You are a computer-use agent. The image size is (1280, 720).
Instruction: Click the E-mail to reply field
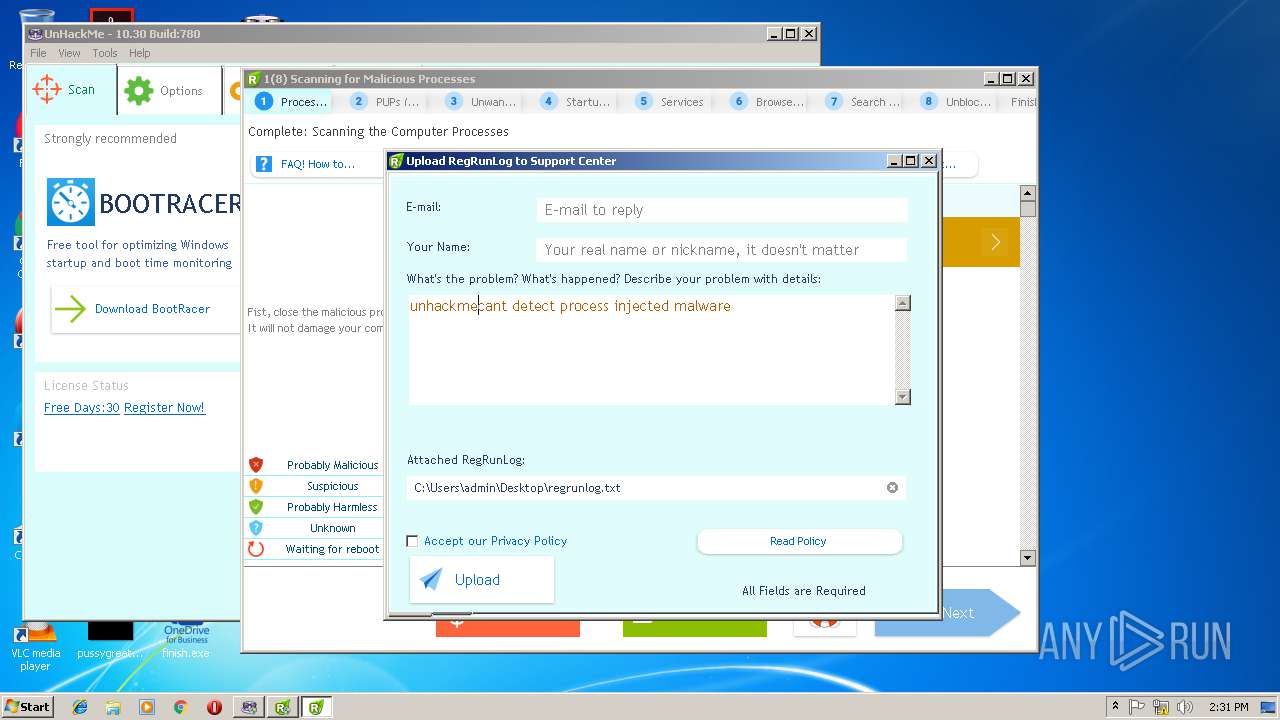(722, 210)
